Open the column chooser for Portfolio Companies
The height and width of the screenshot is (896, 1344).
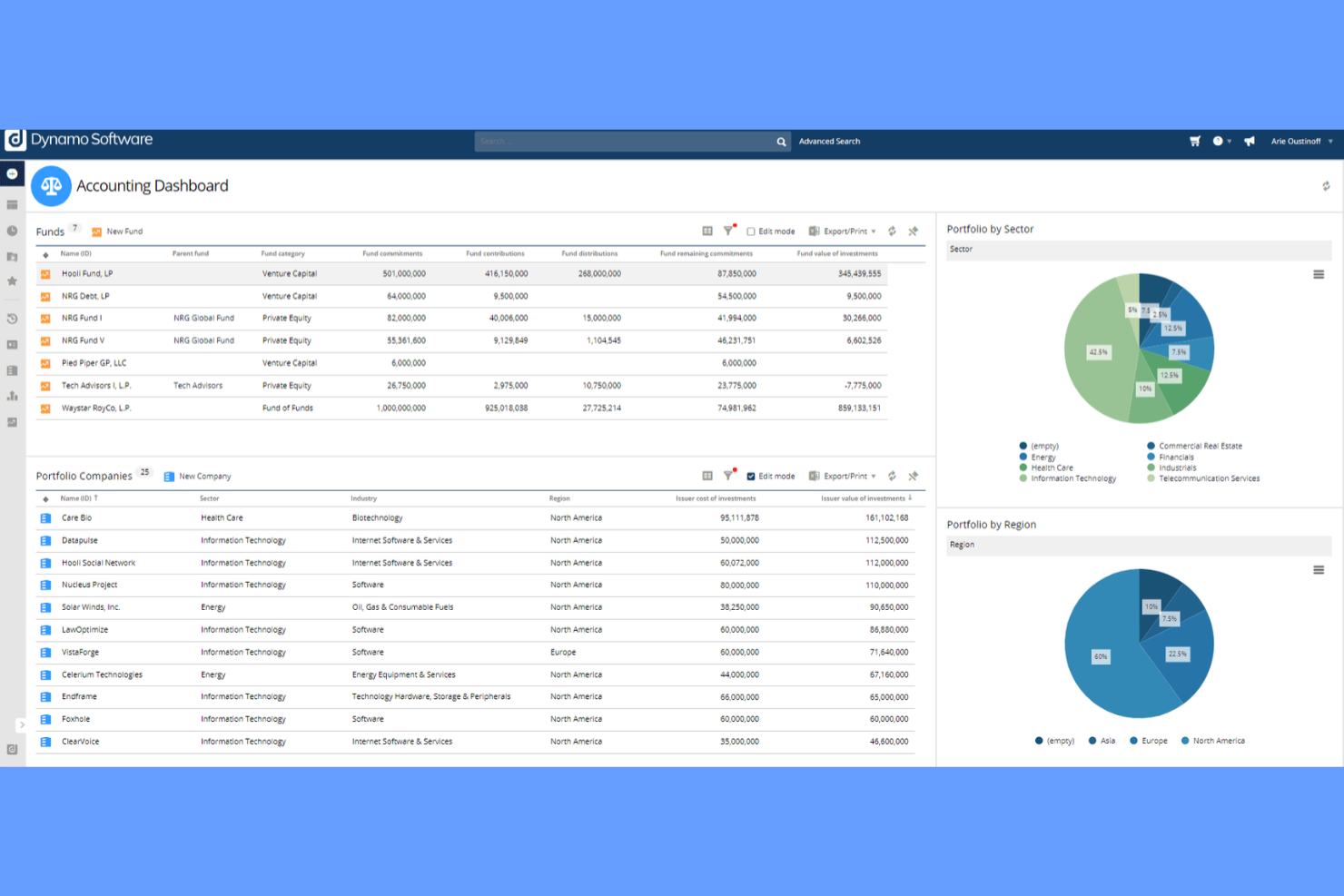click(707, 475)
